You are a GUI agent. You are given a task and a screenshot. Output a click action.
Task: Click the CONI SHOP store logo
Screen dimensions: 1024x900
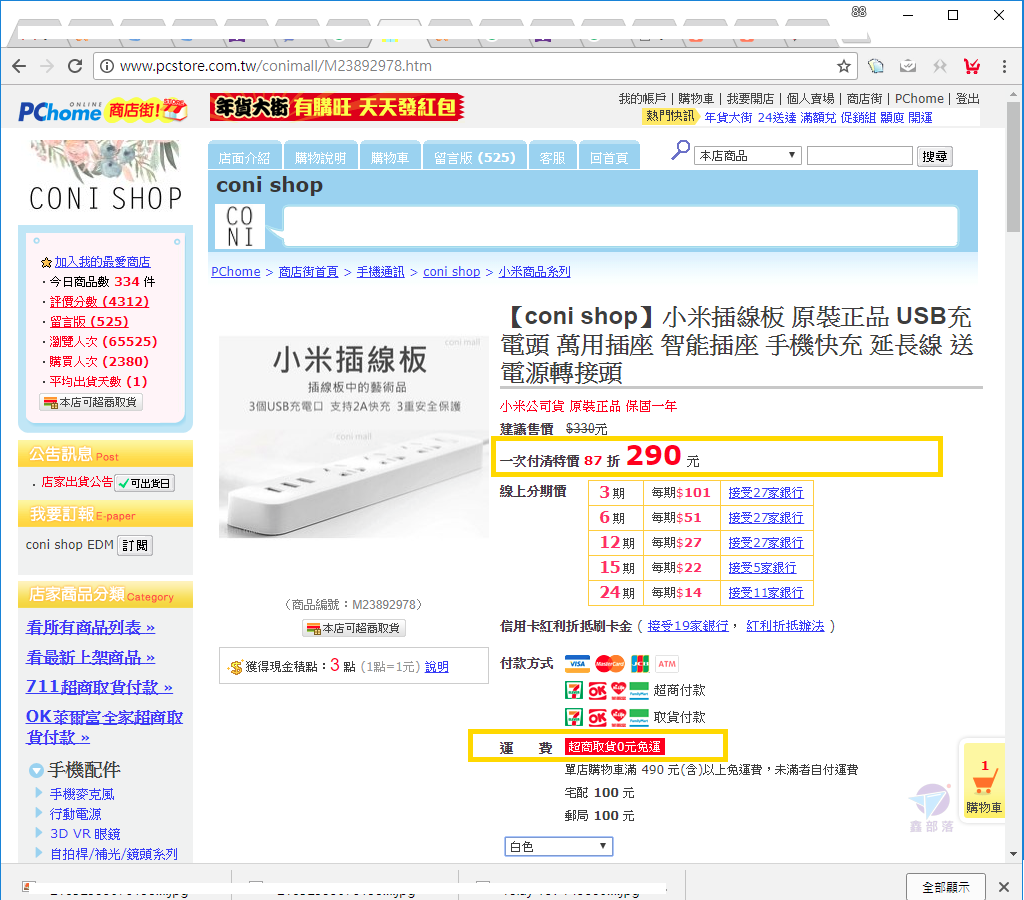point(105,177)
